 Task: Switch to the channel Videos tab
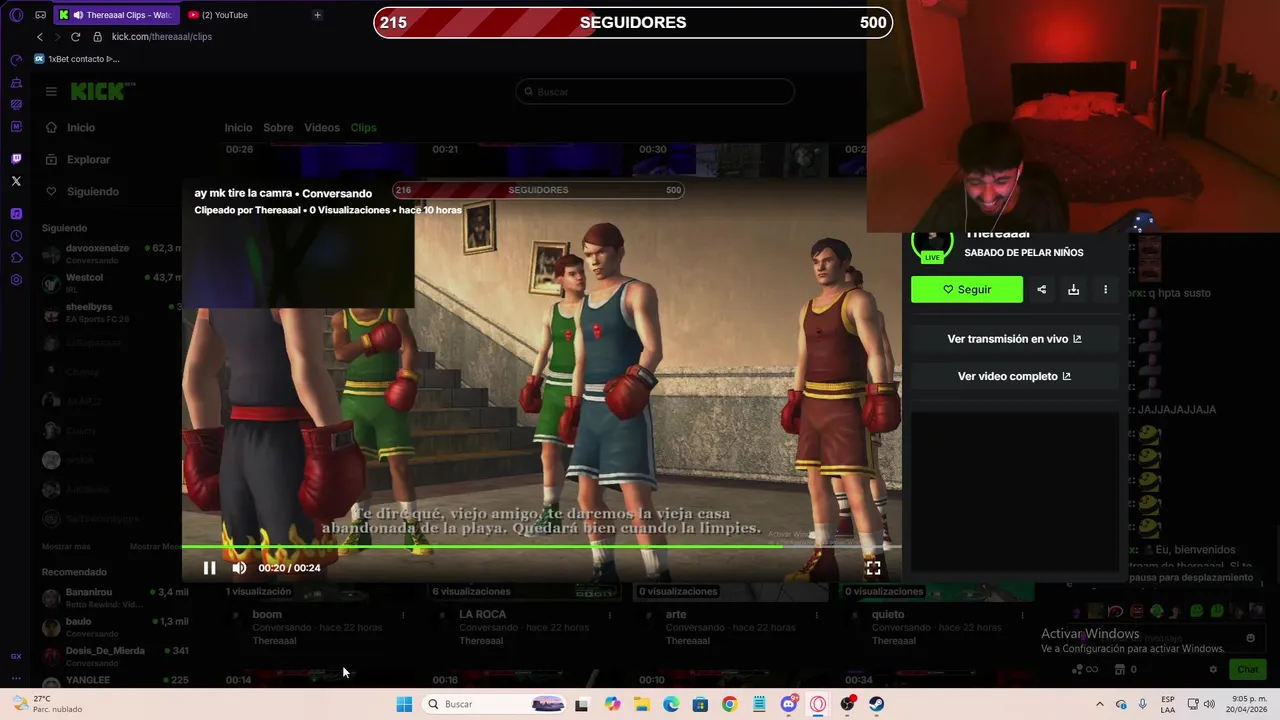point(322,128)
